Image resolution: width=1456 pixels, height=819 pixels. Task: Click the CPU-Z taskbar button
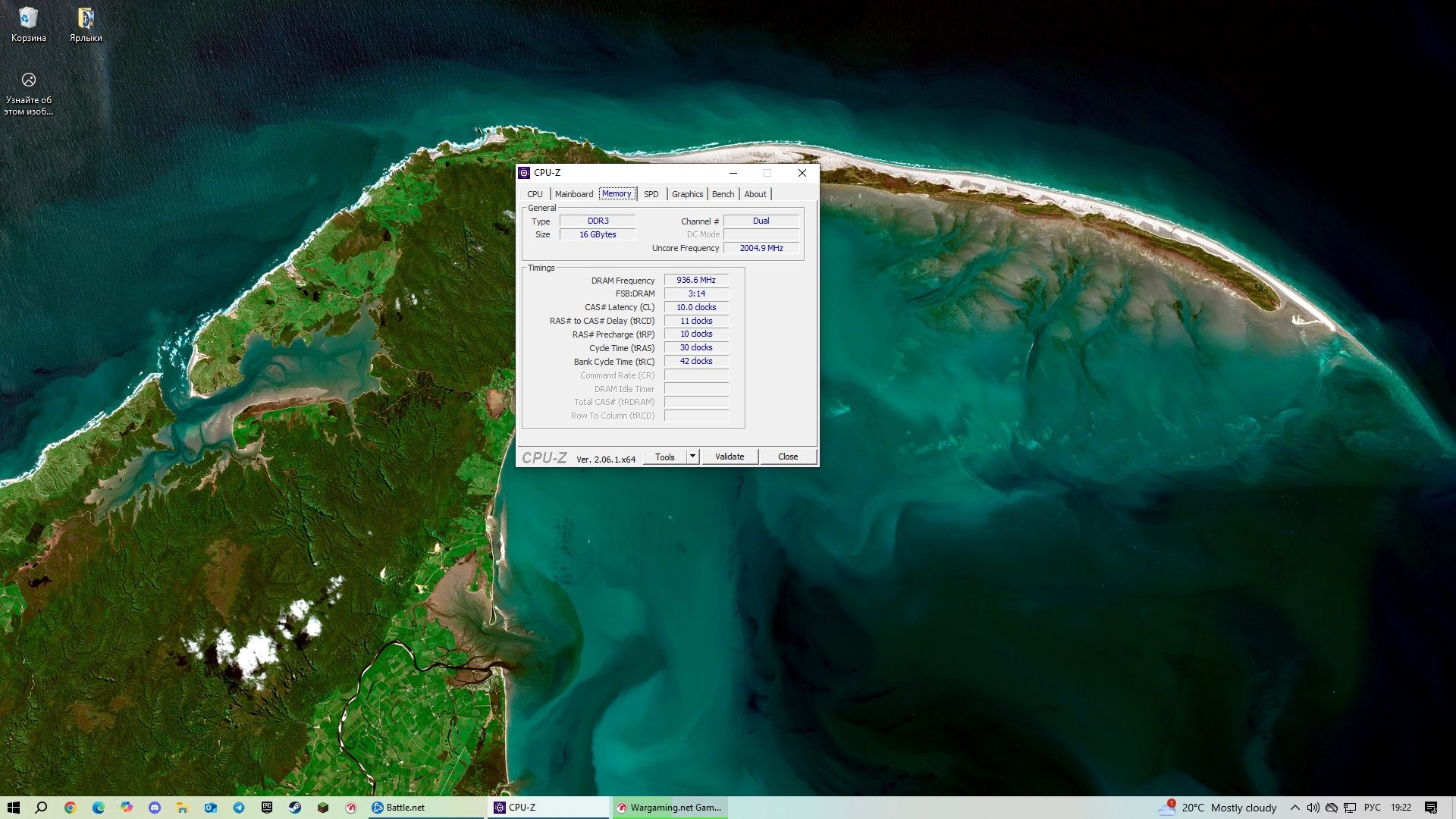[548, 808]
